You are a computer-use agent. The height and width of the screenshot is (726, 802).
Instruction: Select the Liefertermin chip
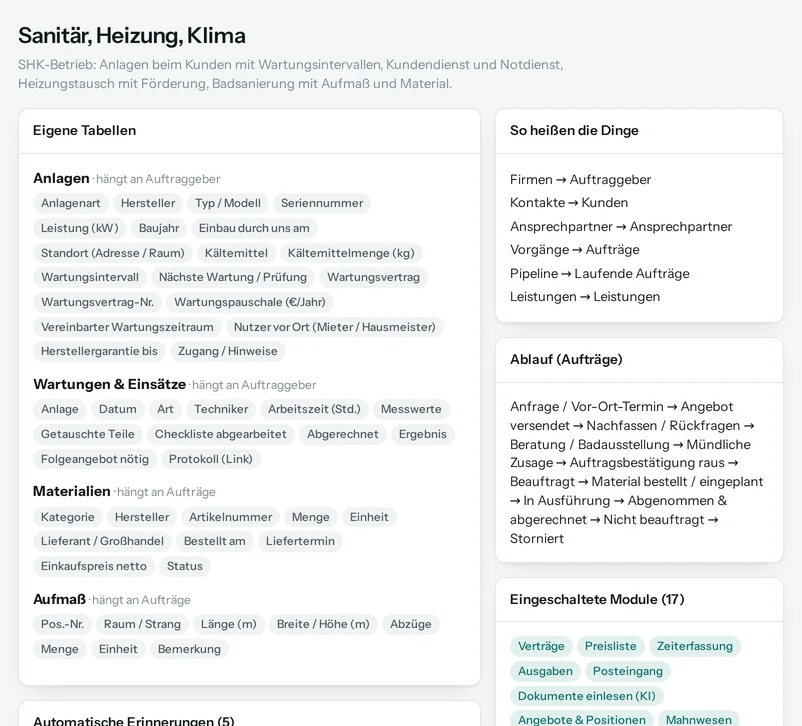tap(300, 541)
